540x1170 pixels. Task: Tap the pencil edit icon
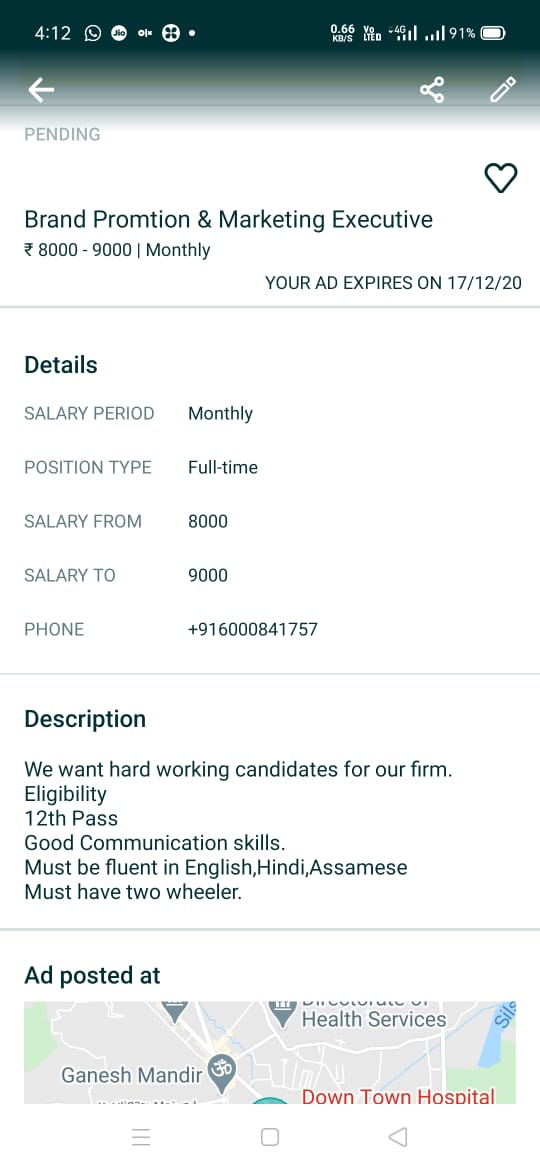503,90
